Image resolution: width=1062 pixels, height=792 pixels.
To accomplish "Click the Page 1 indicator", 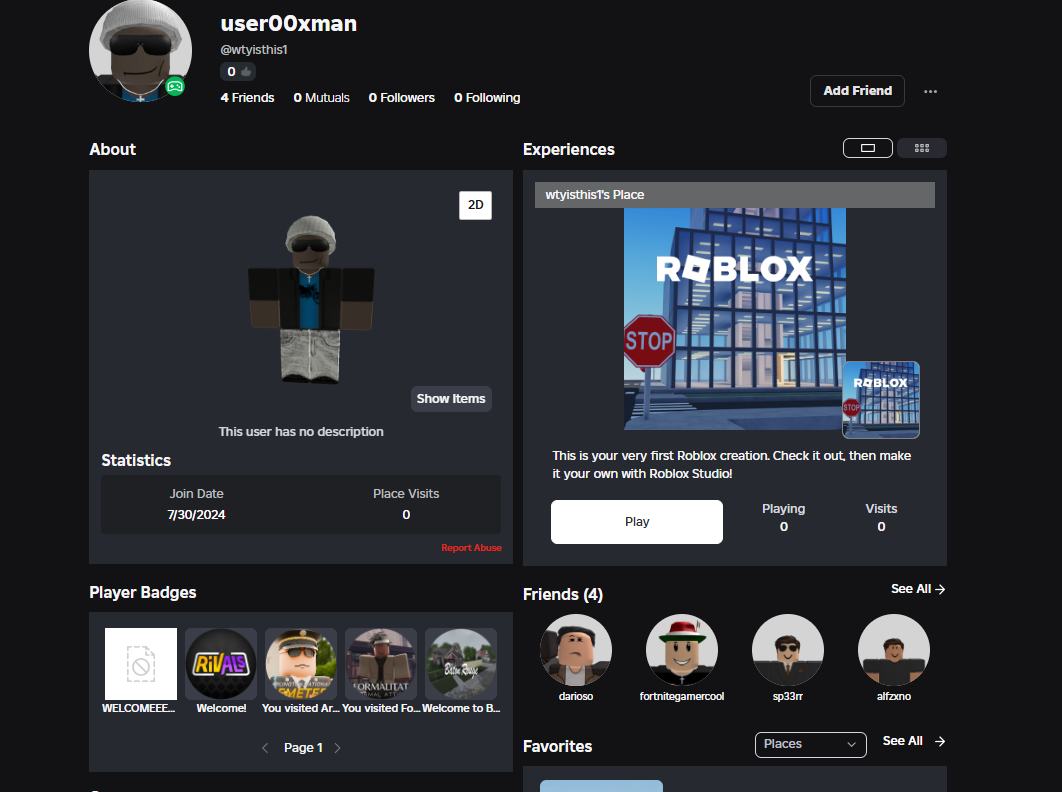I will tap(303, 748).
